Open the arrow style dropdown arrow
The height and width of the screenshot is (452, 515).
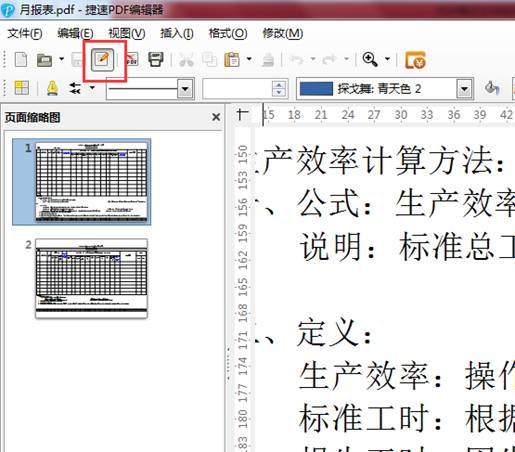coord(92,88)
